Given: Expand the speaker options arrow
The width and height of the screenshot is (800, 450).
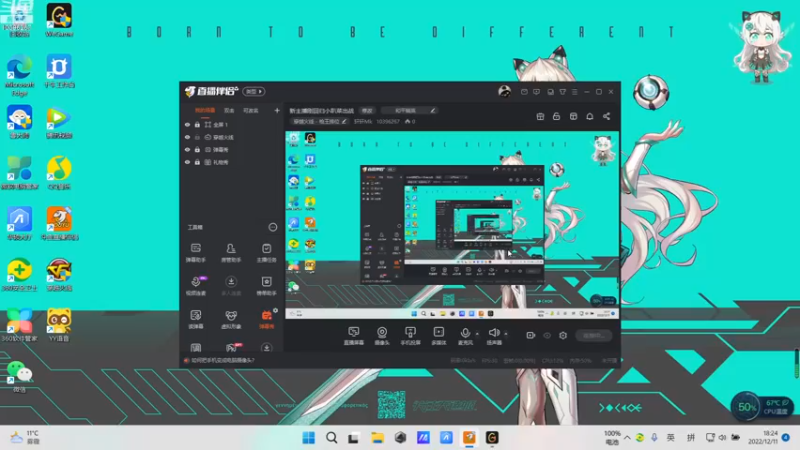Looking at the screenshot, I should [x=506, y=334].
